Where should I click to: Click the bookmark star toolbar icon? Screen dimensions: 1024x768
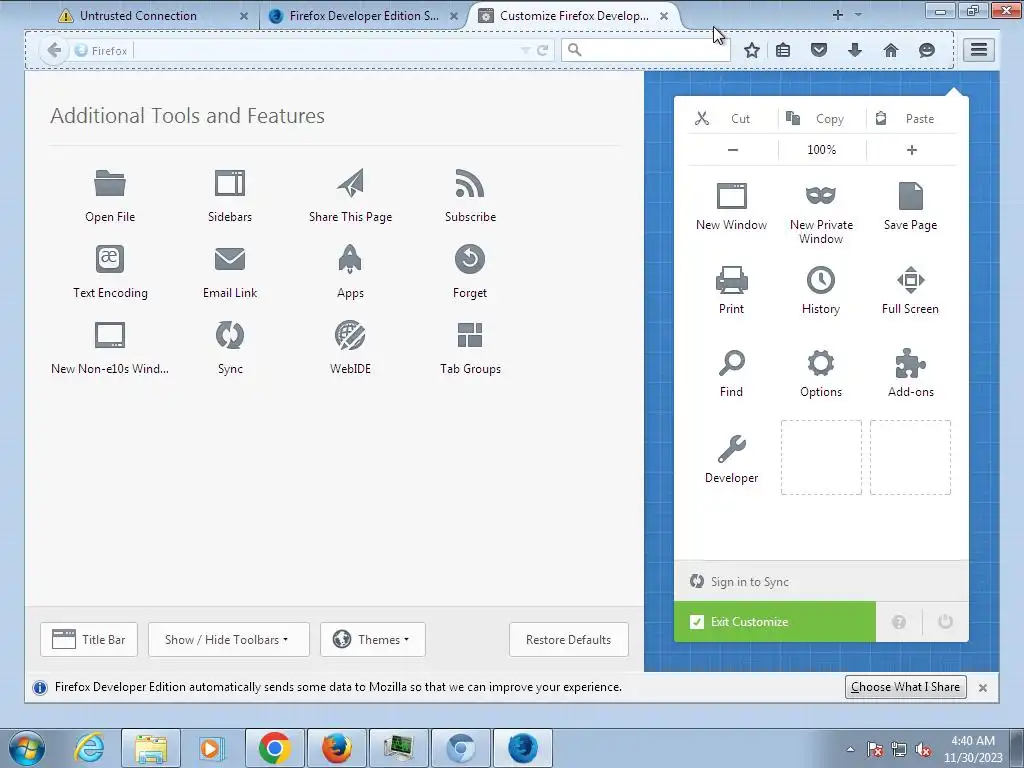[752, 50]
